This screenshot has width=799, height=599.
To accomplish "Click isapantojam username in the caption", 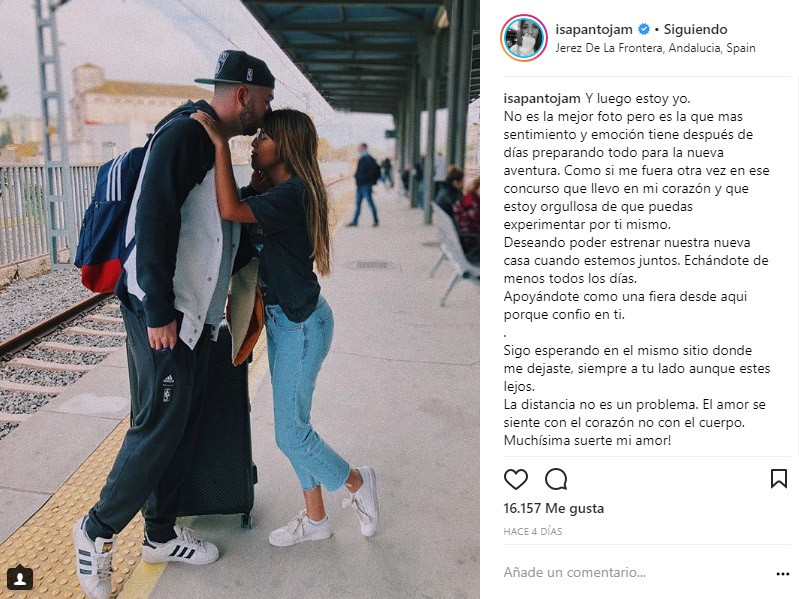I will 542,98.
